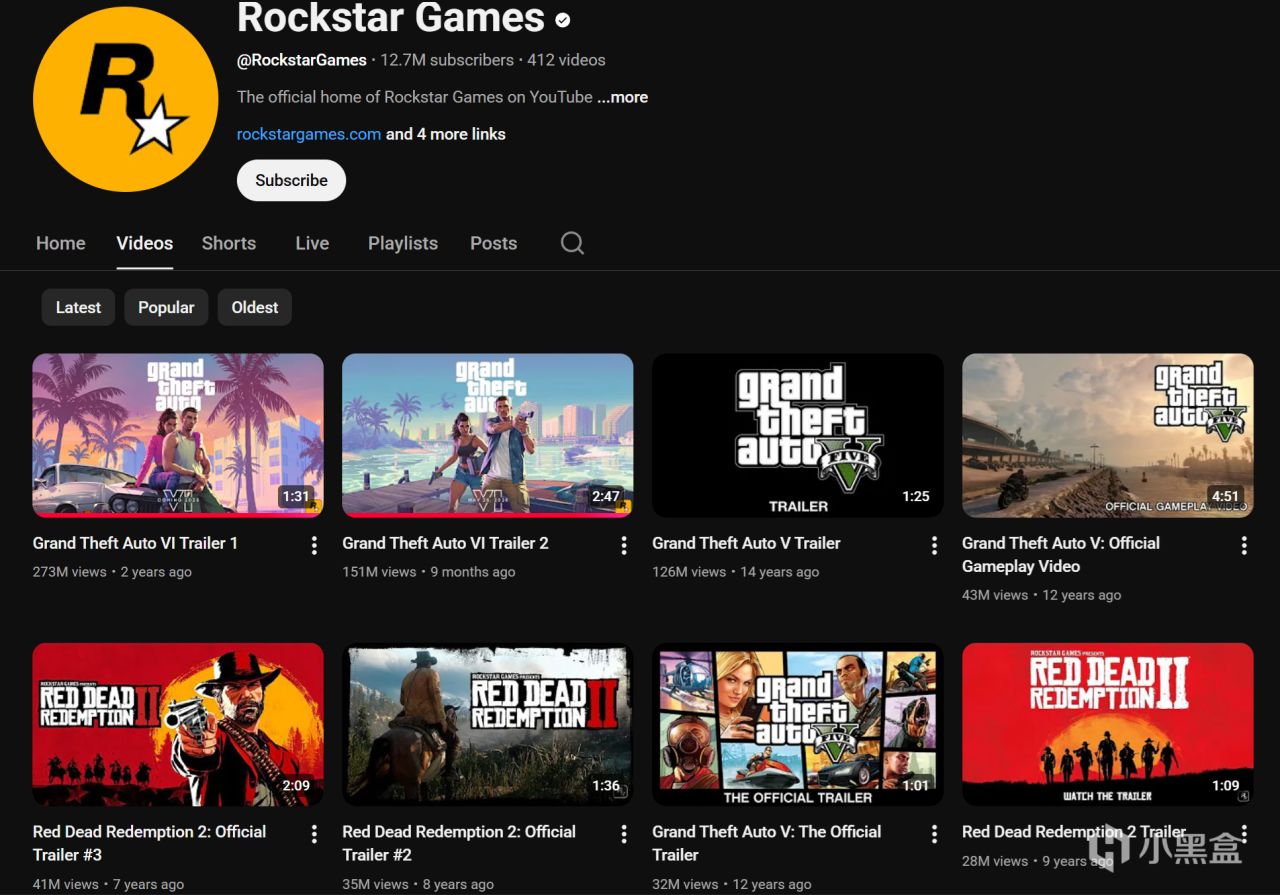This screenshot has width=1280, height=895.
Task: Click '151M views • 9 months ago' text
Action: [429, 572]
